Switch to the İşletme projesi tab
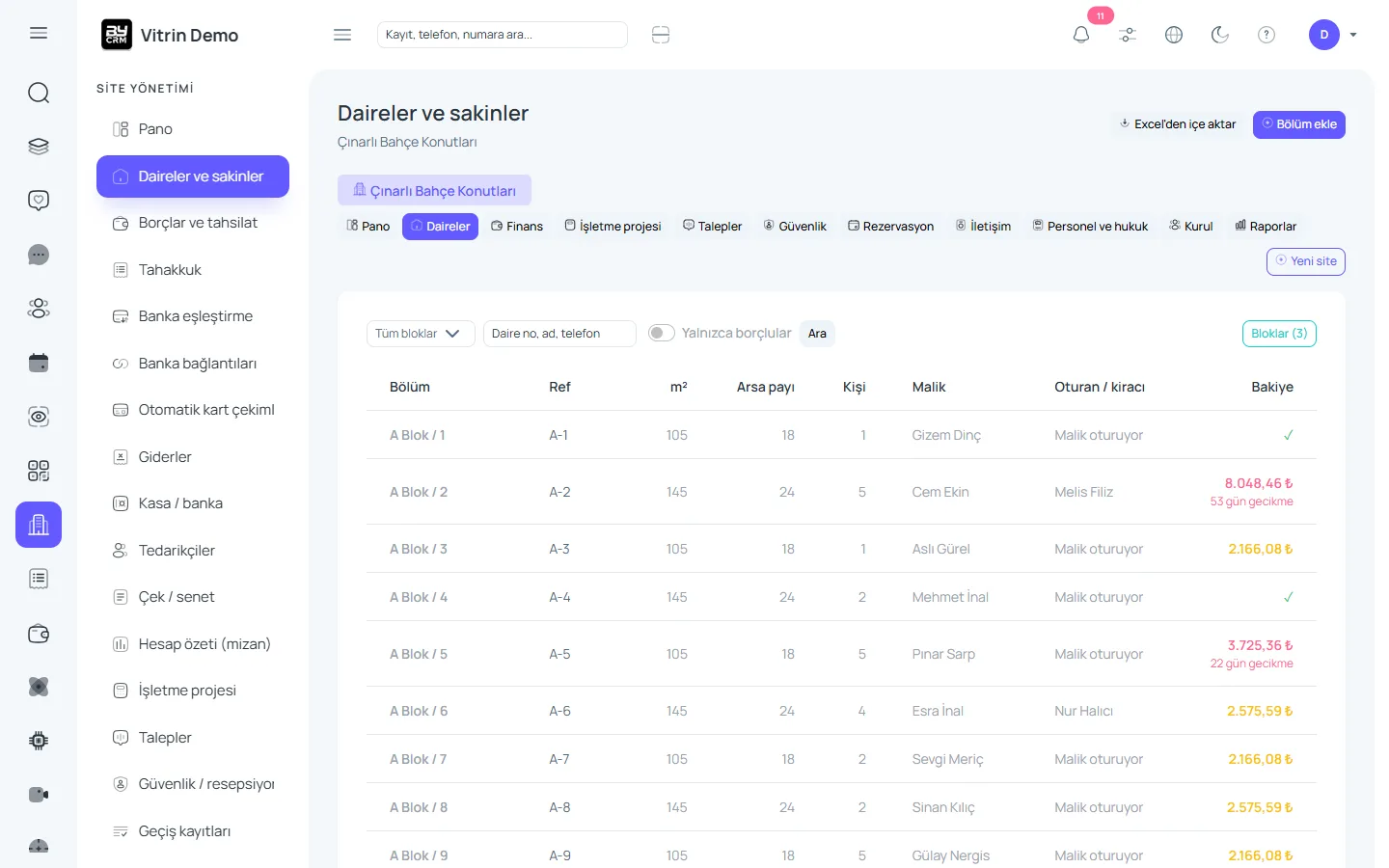Screen dimensions: 1389x868 (x=613, y=227)
